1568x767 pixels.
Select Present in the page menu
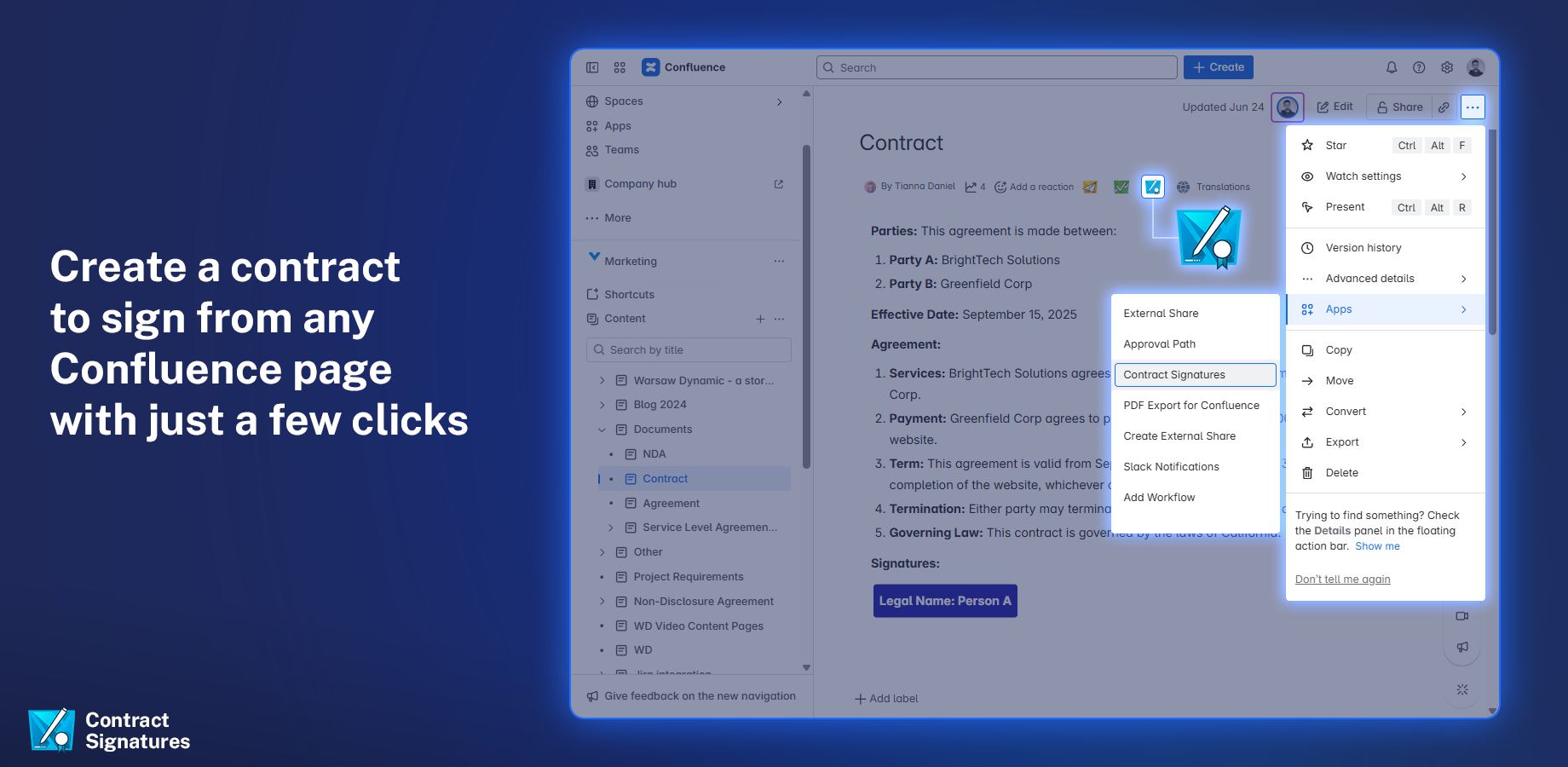coord(1386,207)
